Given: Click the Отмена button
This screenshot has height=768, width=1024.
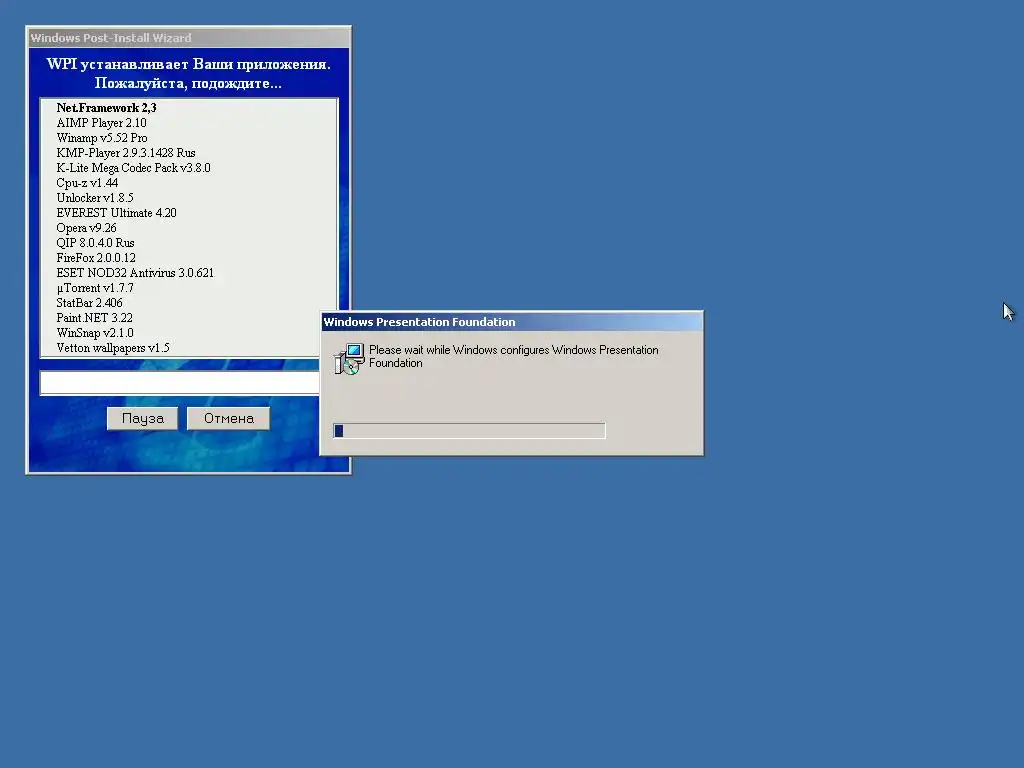Looking at the screenshot, I should coord(229,419).
